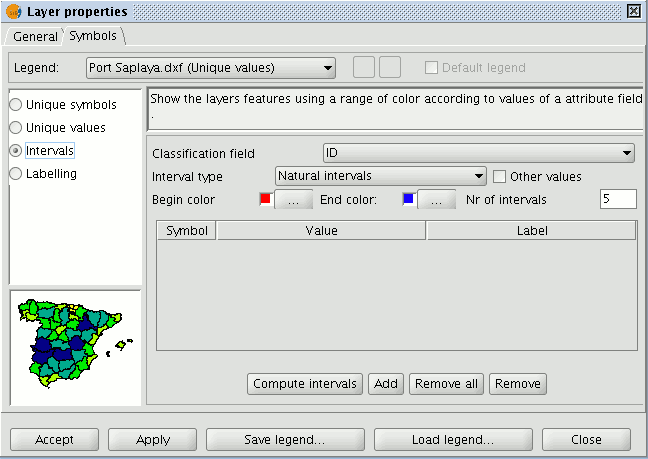Click the gvSIG application icon in title bar
The image size is (648, 459).
click(14, 12)
